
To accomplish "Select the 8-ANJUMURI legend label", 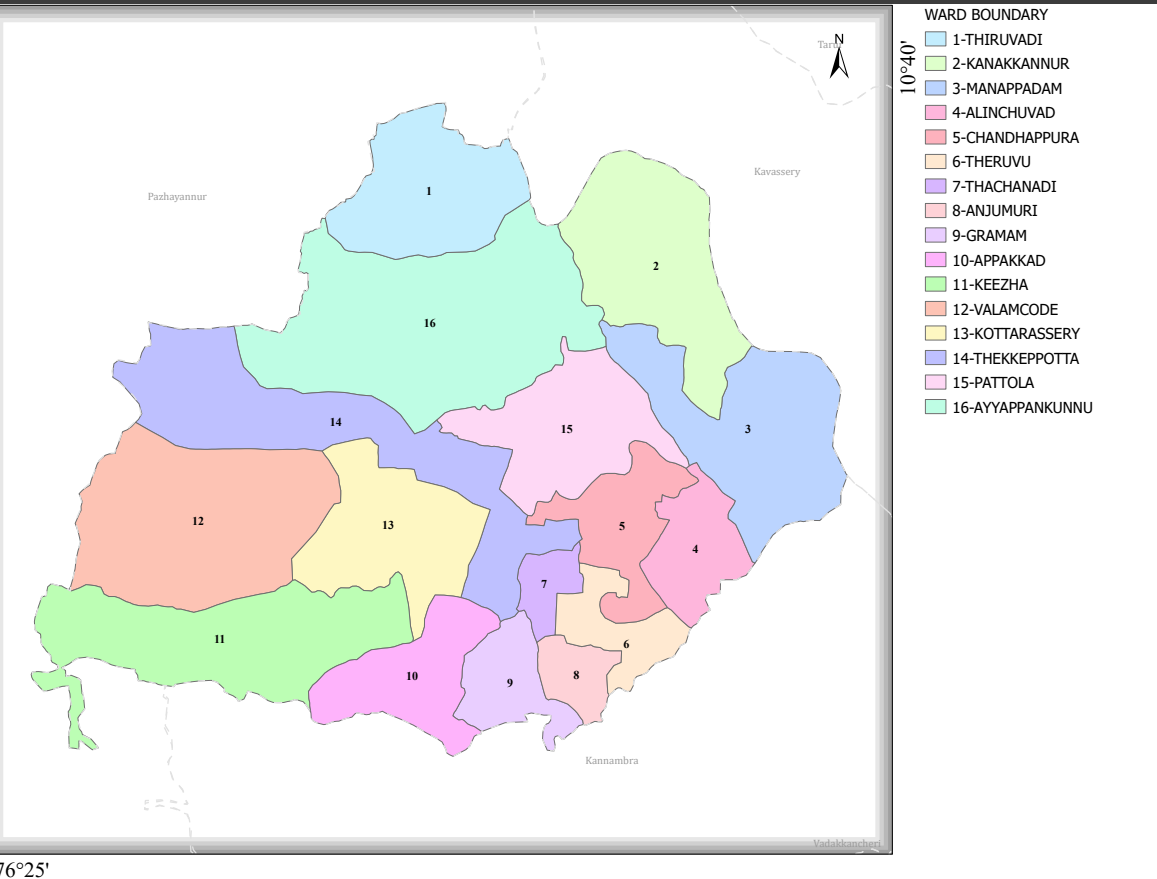I will coord(995,211).
